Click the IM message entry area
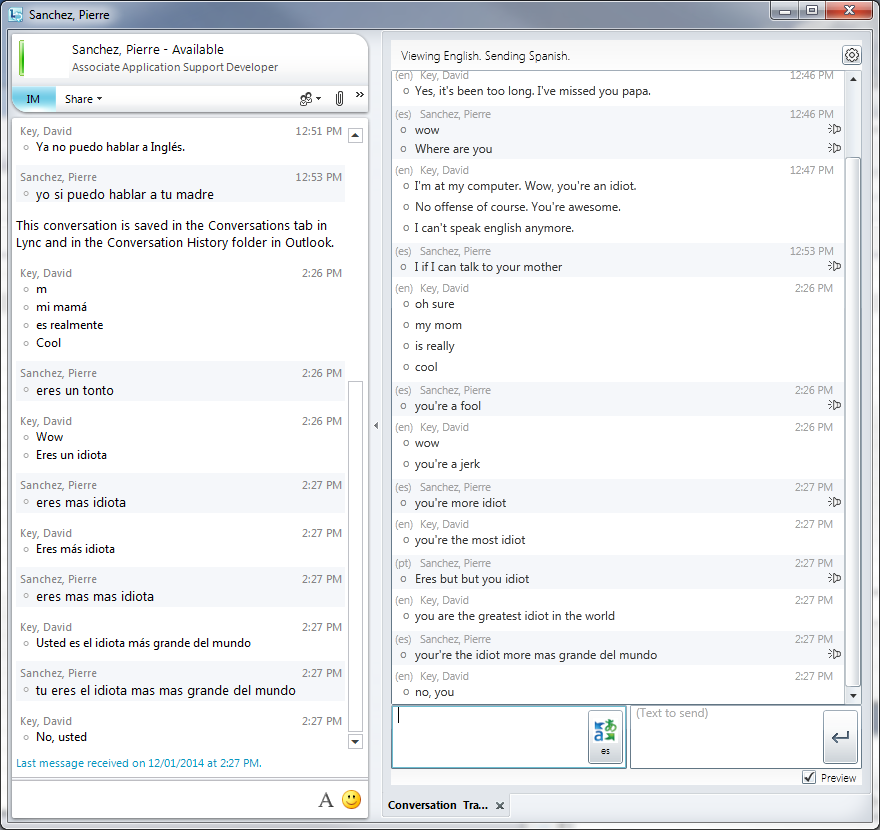 164,799
